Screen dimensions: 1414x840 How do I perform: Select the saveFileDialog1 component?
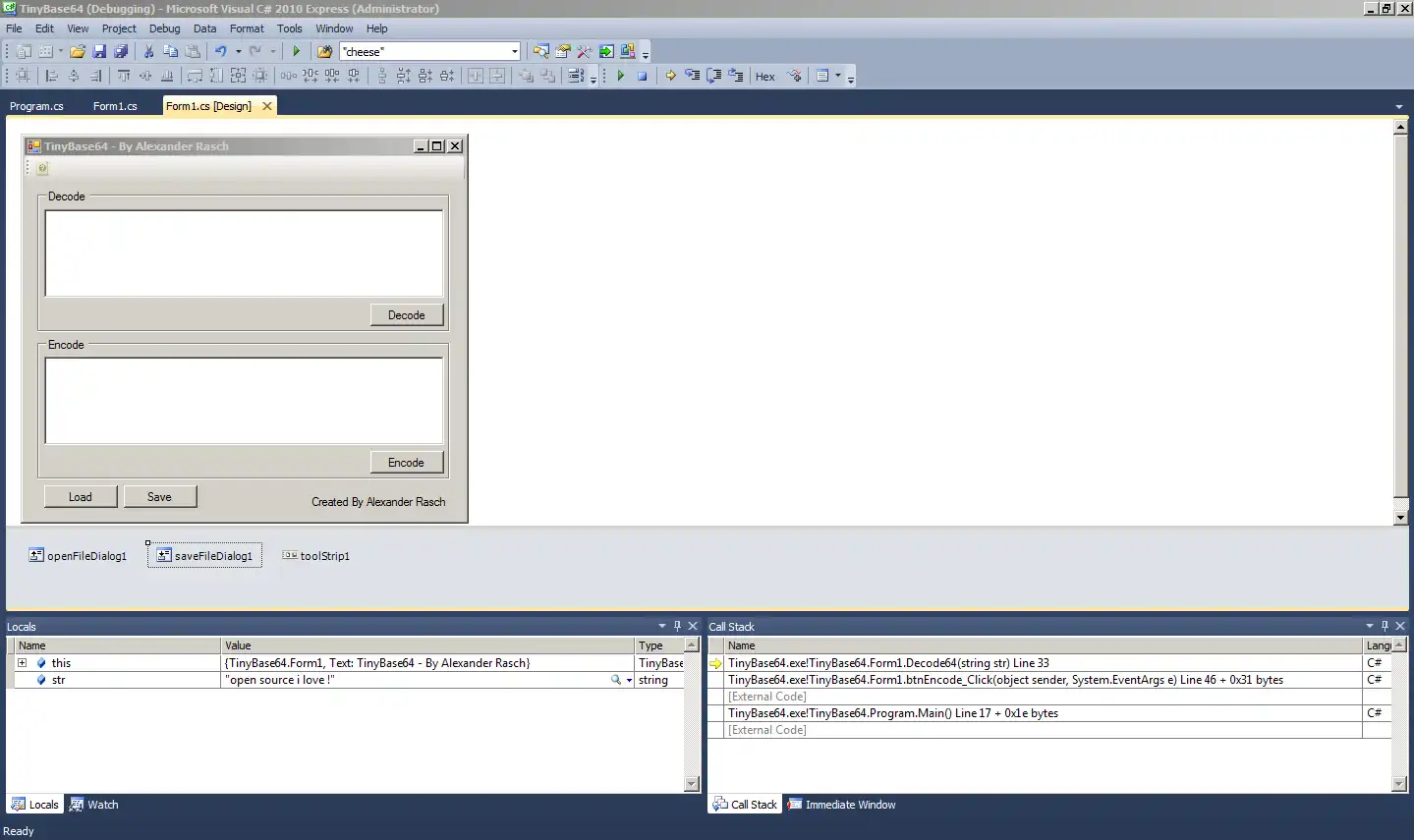pyautogui.click(x=204, y=555)
